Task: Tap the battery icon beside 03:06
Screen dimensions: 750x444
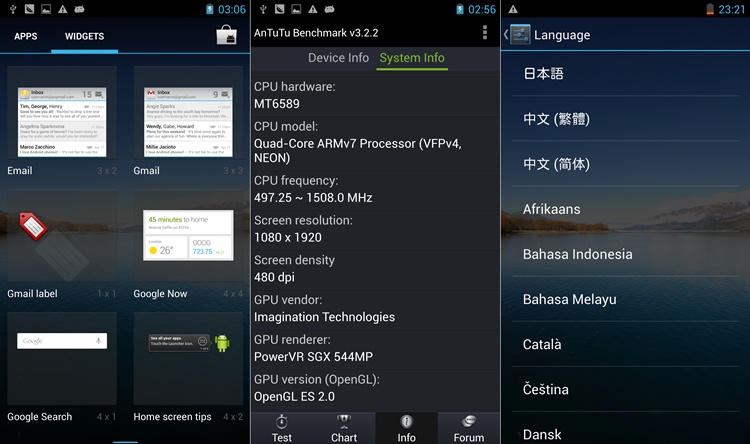Action: coord(210,9)
